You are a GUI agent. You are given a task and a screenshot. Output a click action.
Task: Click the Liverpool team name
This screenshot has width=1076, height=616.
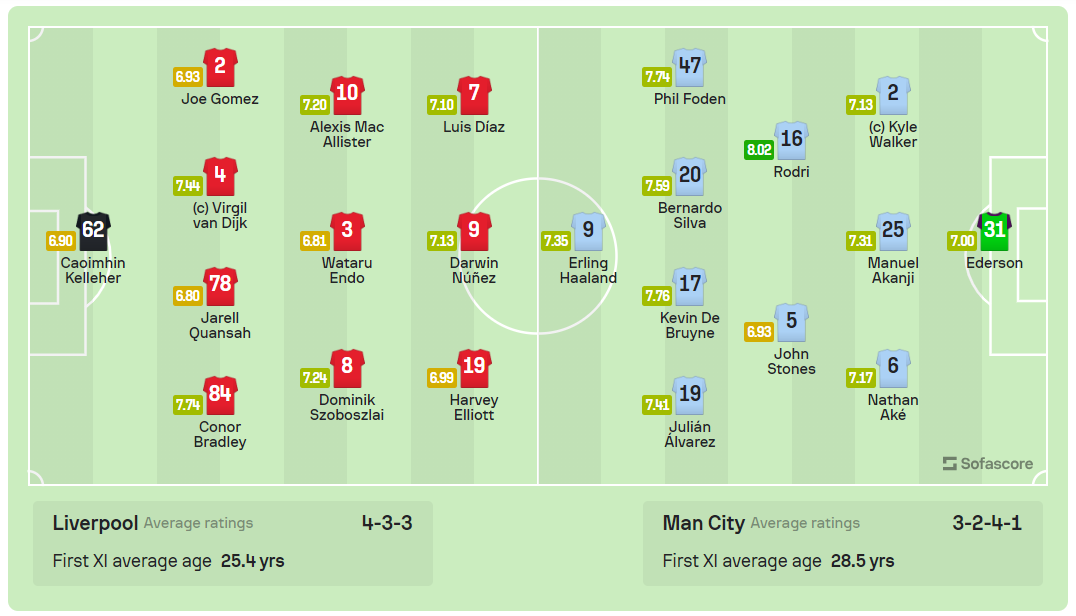[94, 523]
